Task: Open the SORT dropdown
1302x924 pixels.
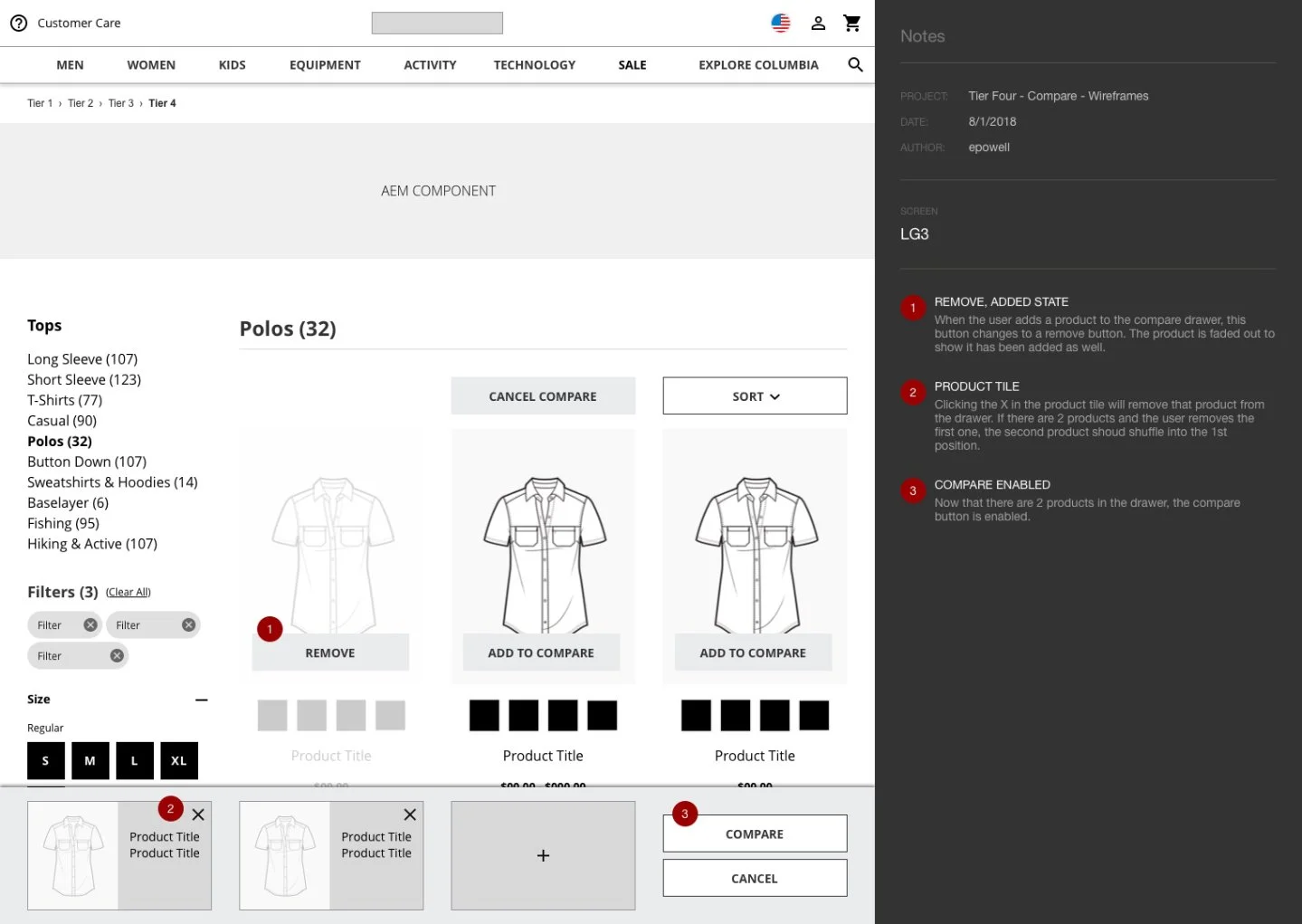Action: pos(755,396)
